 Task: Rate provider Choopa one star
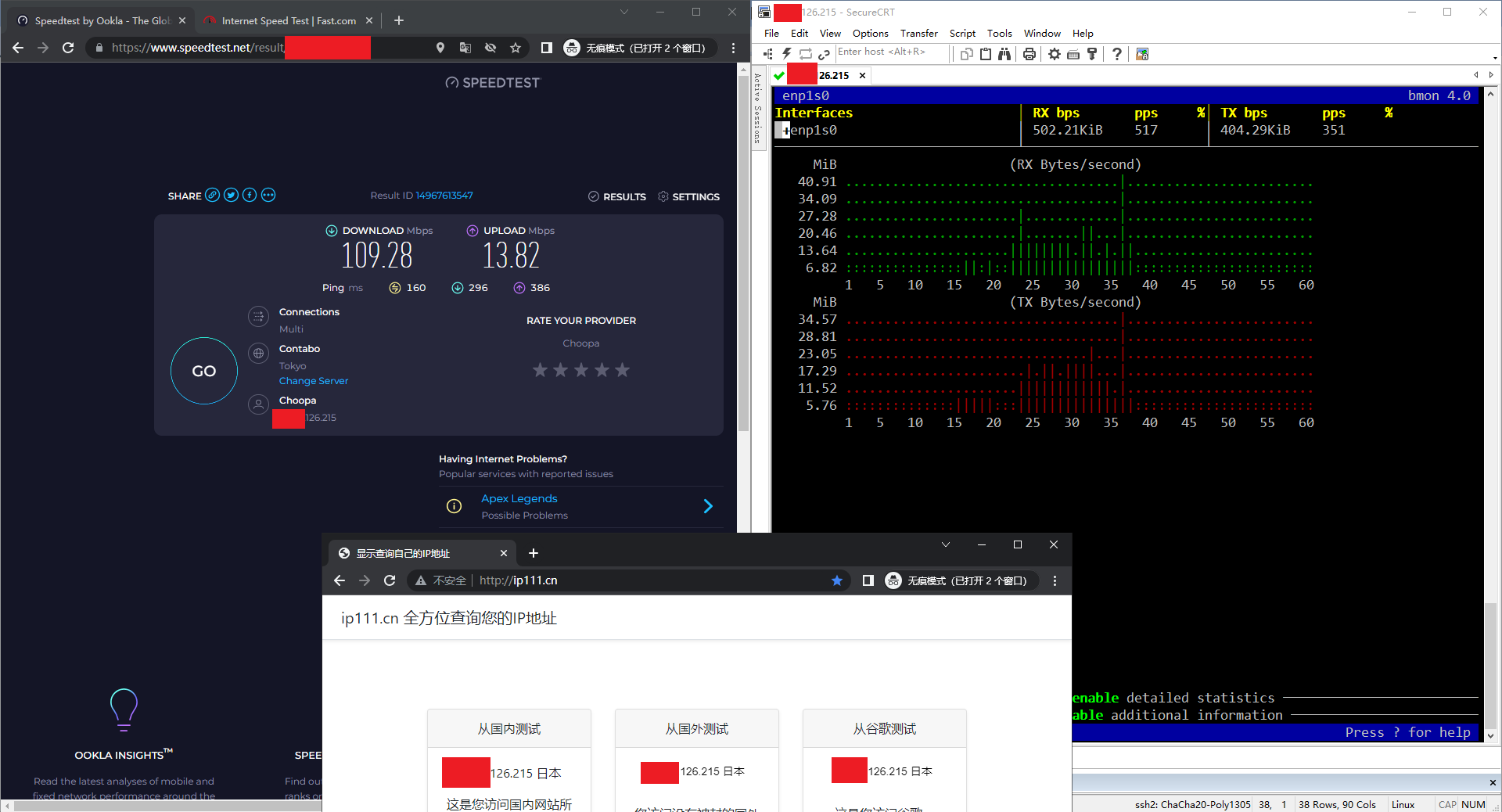pos(540,370)
